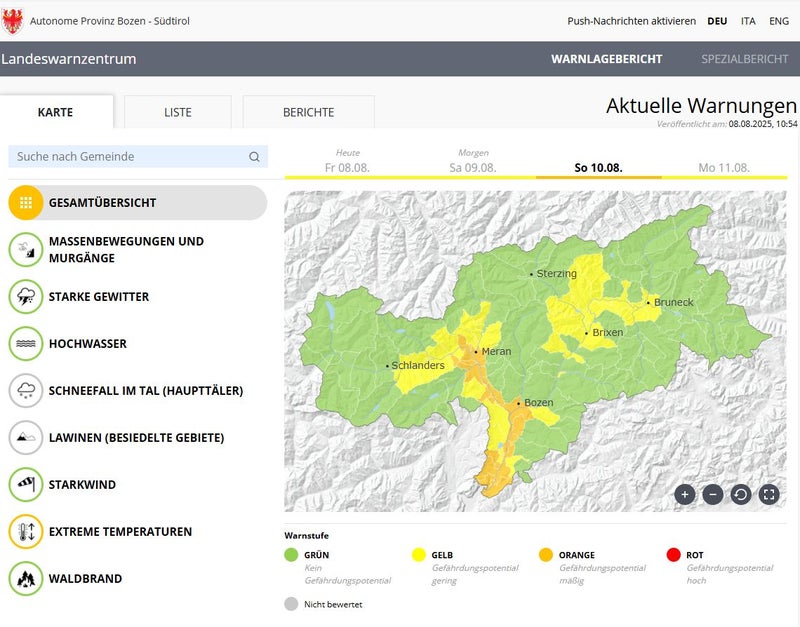Image resolution: width=800 pixels, height=627 pixels.
Task: Open Lawinen avalanche warning icon
Action: click(26, 438)
